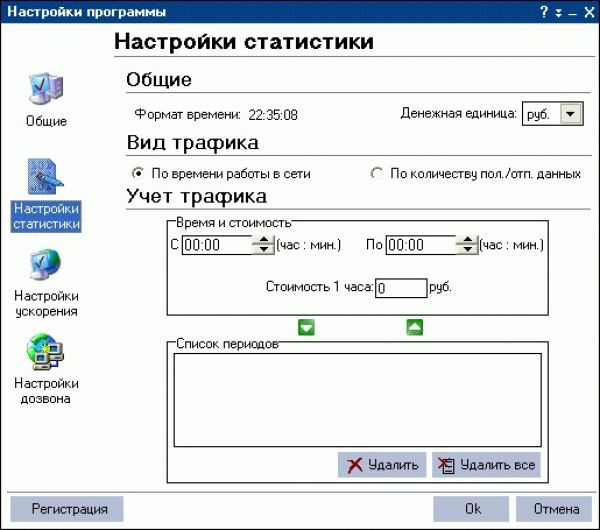Confirm settings with the Ok button
Viewport: 600px width, 530px height.
[471, 509]
